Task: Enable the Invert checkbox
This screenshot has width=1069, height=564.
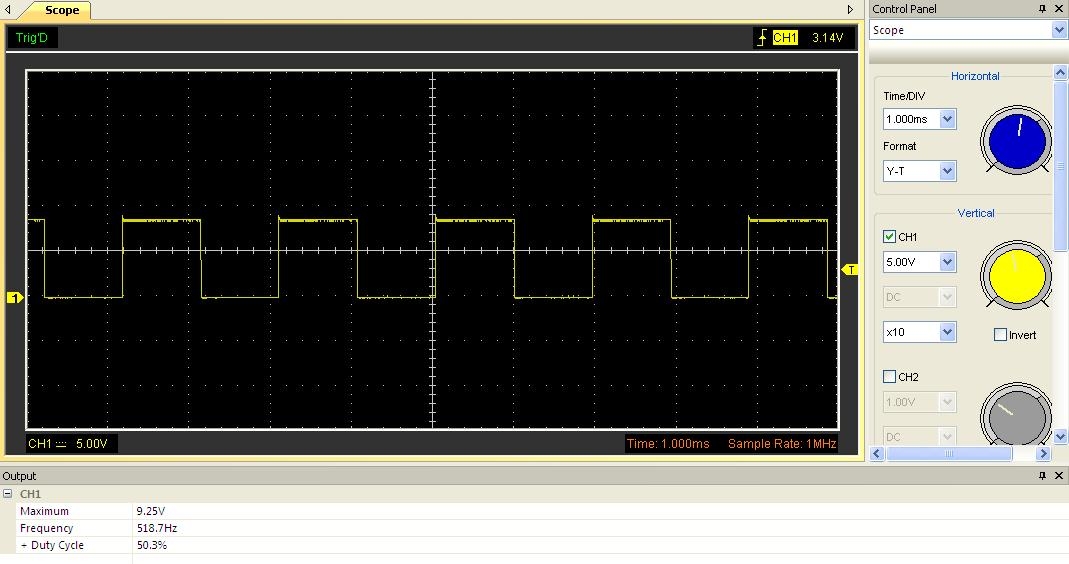Action: pos(1000,335)
